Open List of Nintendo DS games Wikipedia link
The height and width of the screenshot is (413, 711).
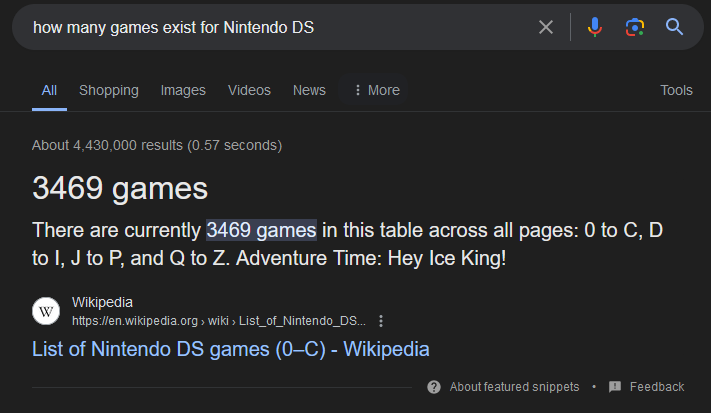coord(230,349)
